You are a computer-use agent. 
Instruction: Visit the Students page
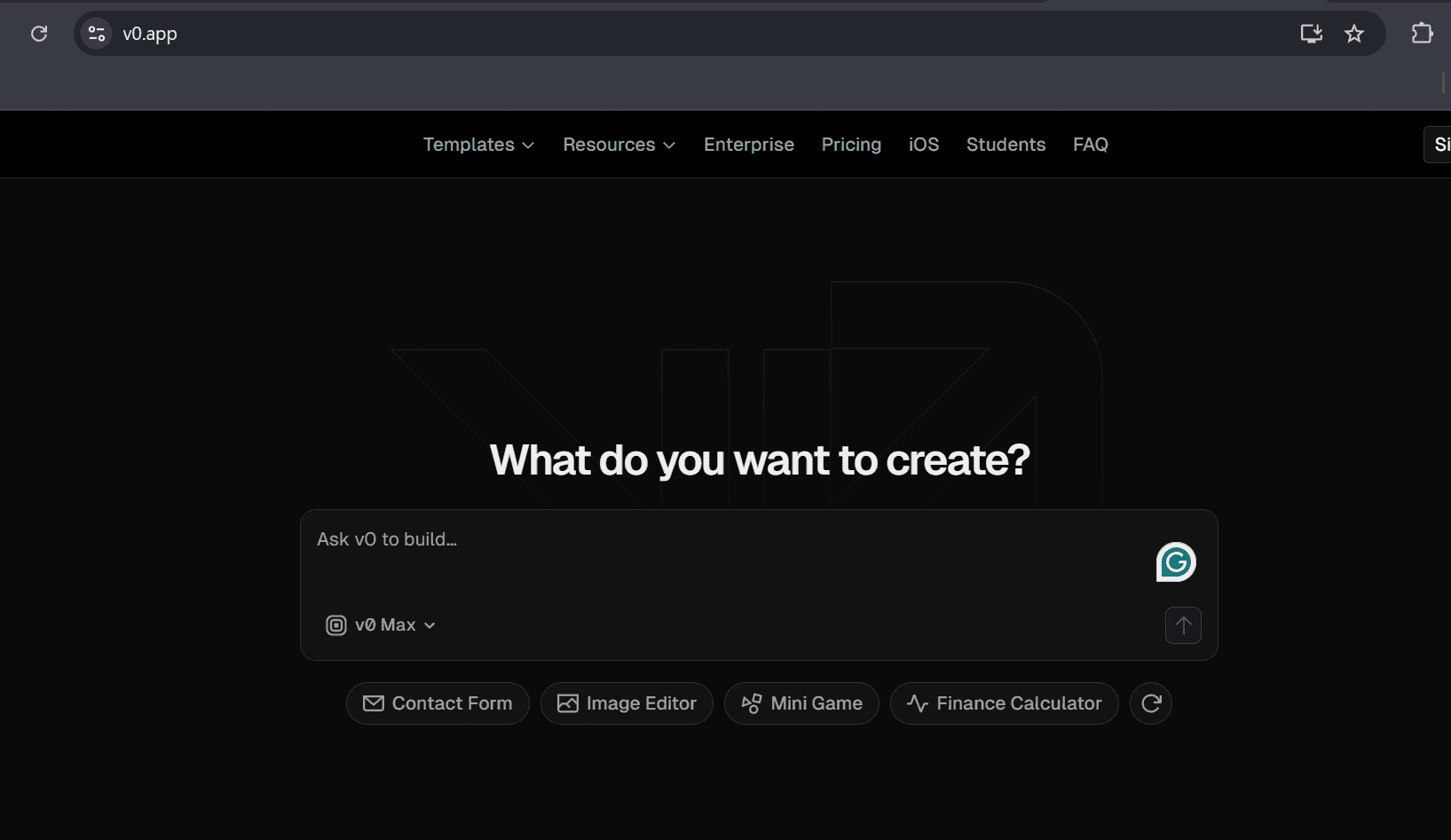1005,145
